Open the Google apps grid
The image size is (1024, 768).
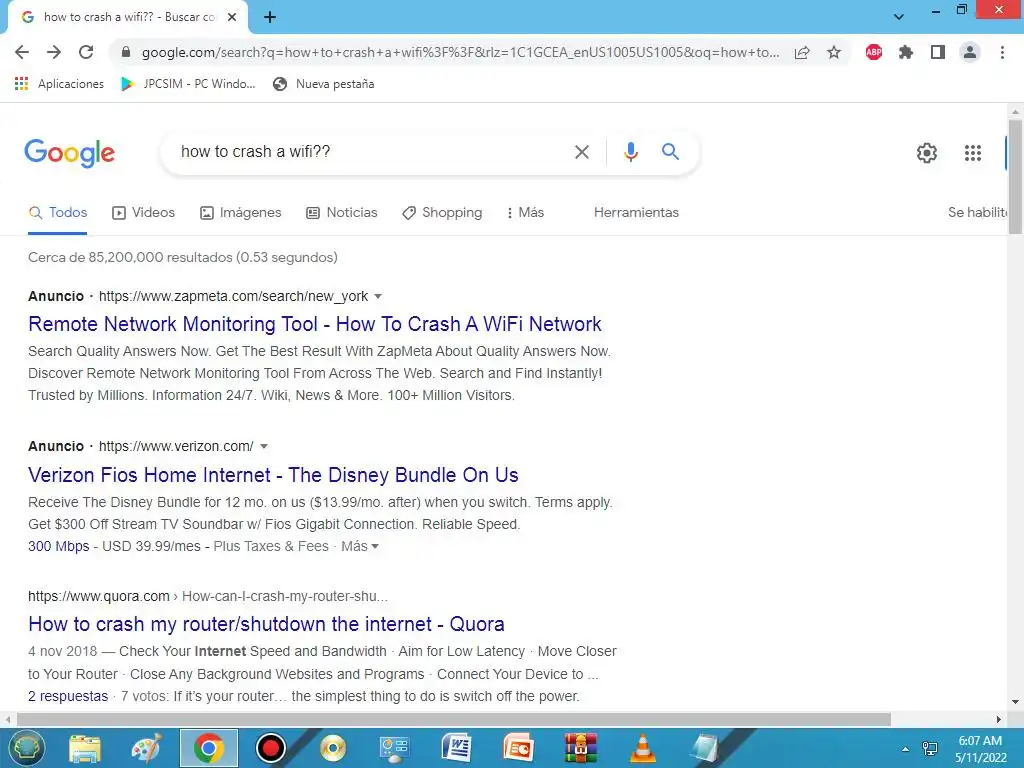[x=973, y=153]
